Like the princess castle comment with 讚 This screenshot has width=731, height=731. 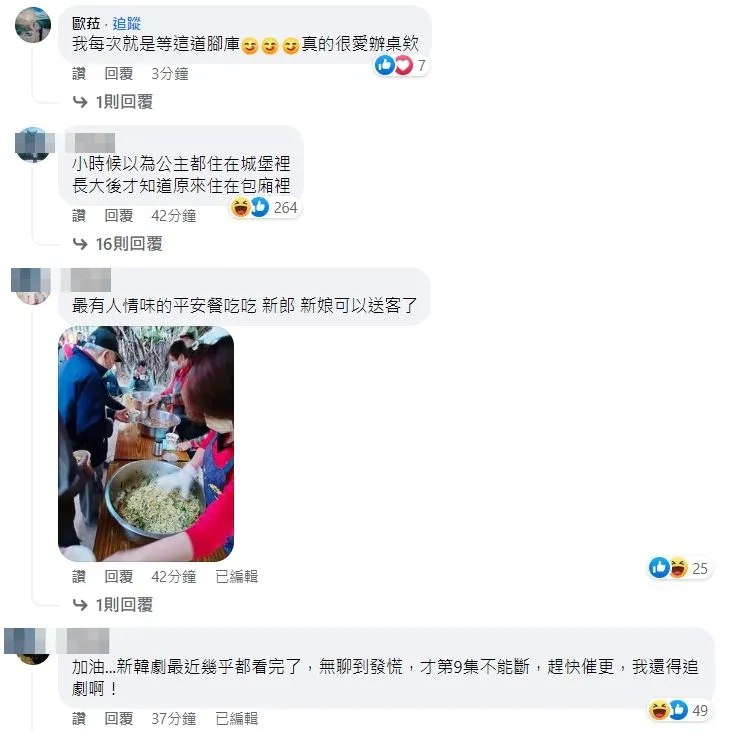[x=79, y=216]
